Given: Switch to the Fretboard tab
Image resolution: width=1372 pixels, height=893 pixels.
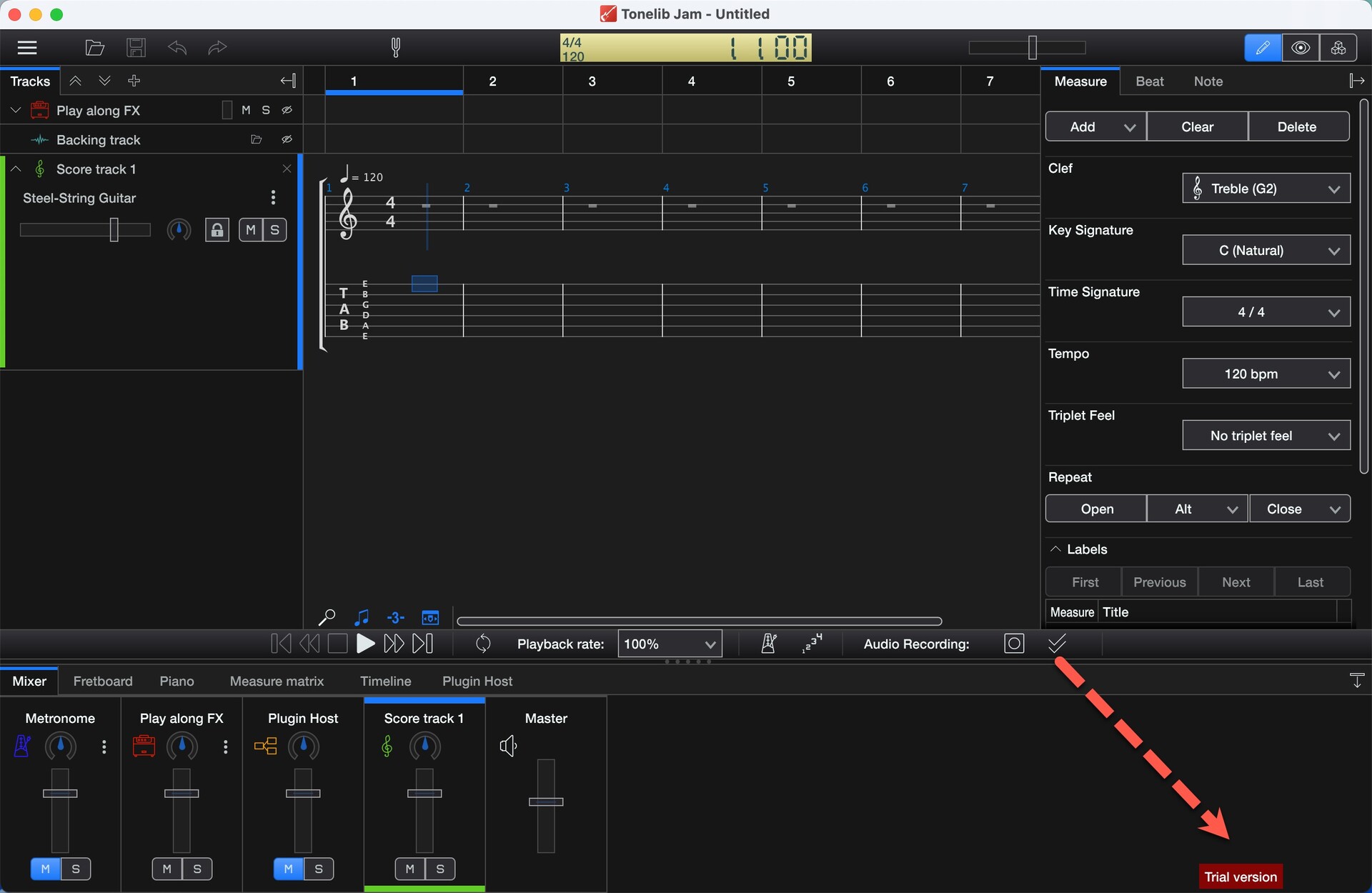Looking at the screenshot, I should (x=103, y=681).
